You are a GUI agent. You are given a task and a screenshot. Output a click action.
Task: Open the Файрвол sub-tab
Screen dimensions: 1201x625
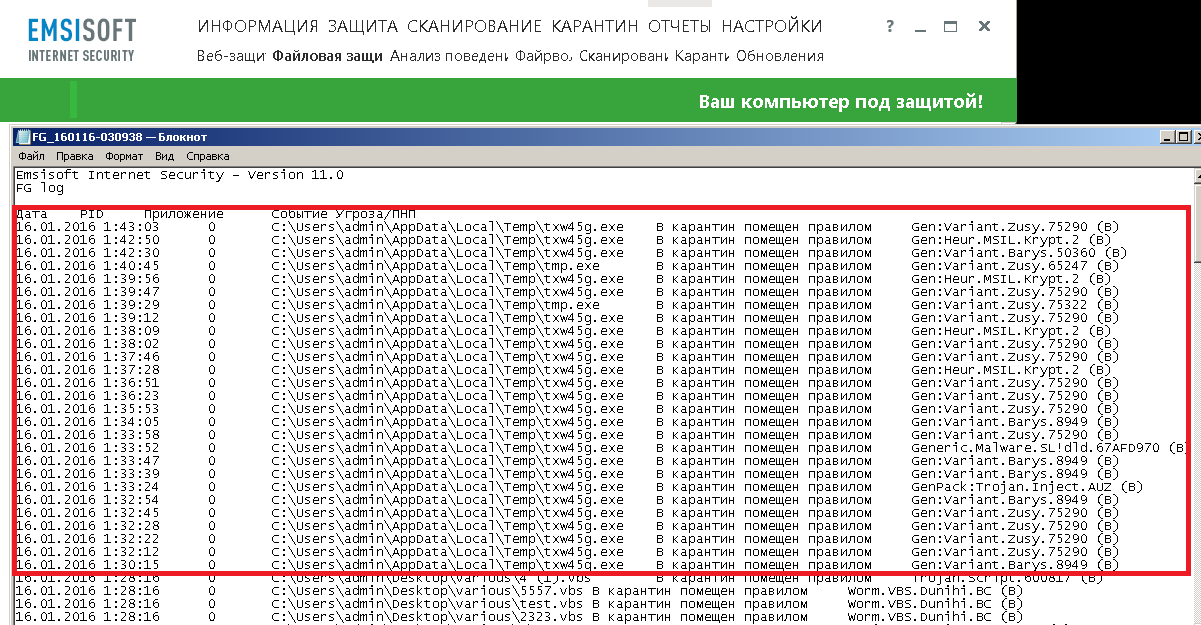(x=544, y=56)
